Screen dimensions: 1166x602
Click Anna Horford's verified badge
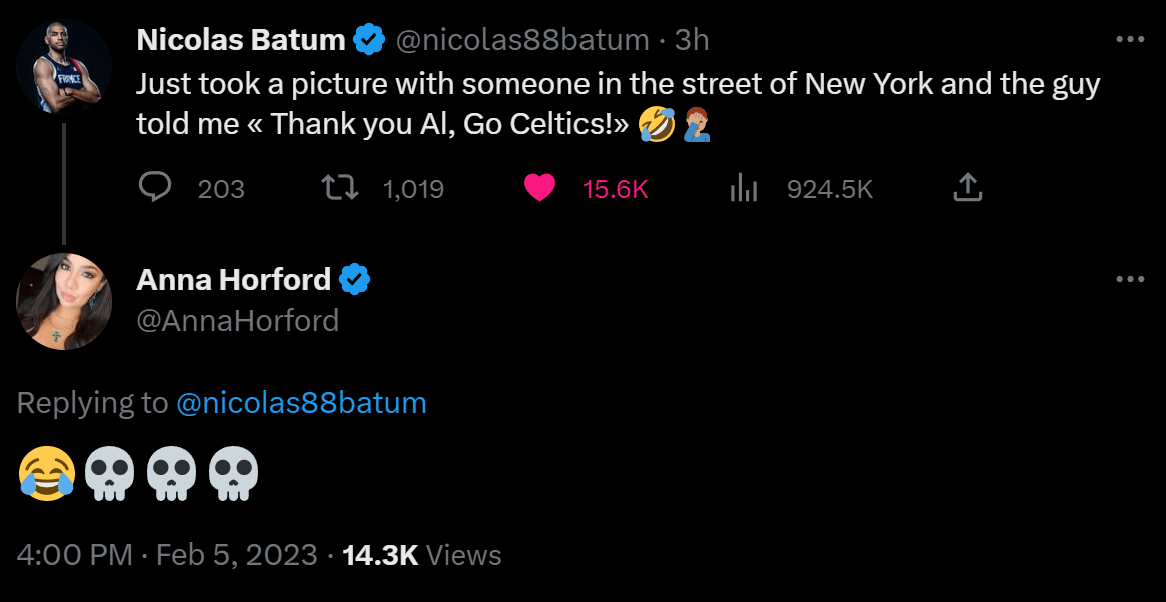click(354, 280)
